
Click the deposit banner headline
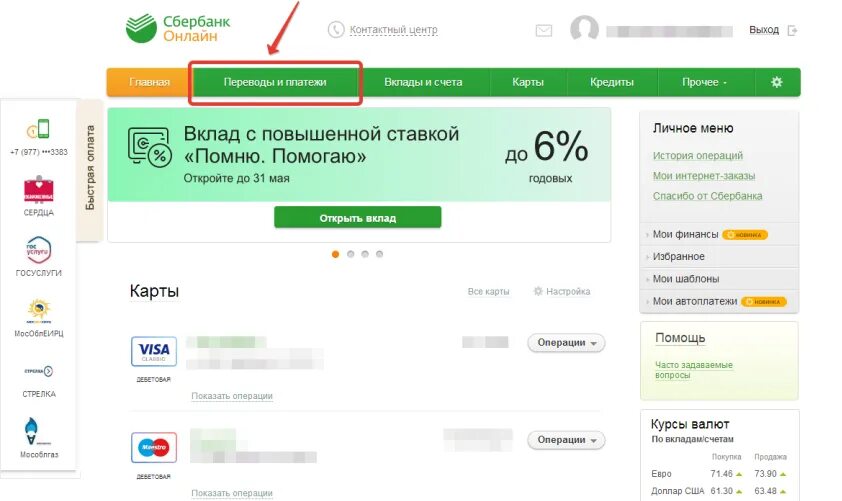coord(321,144)
